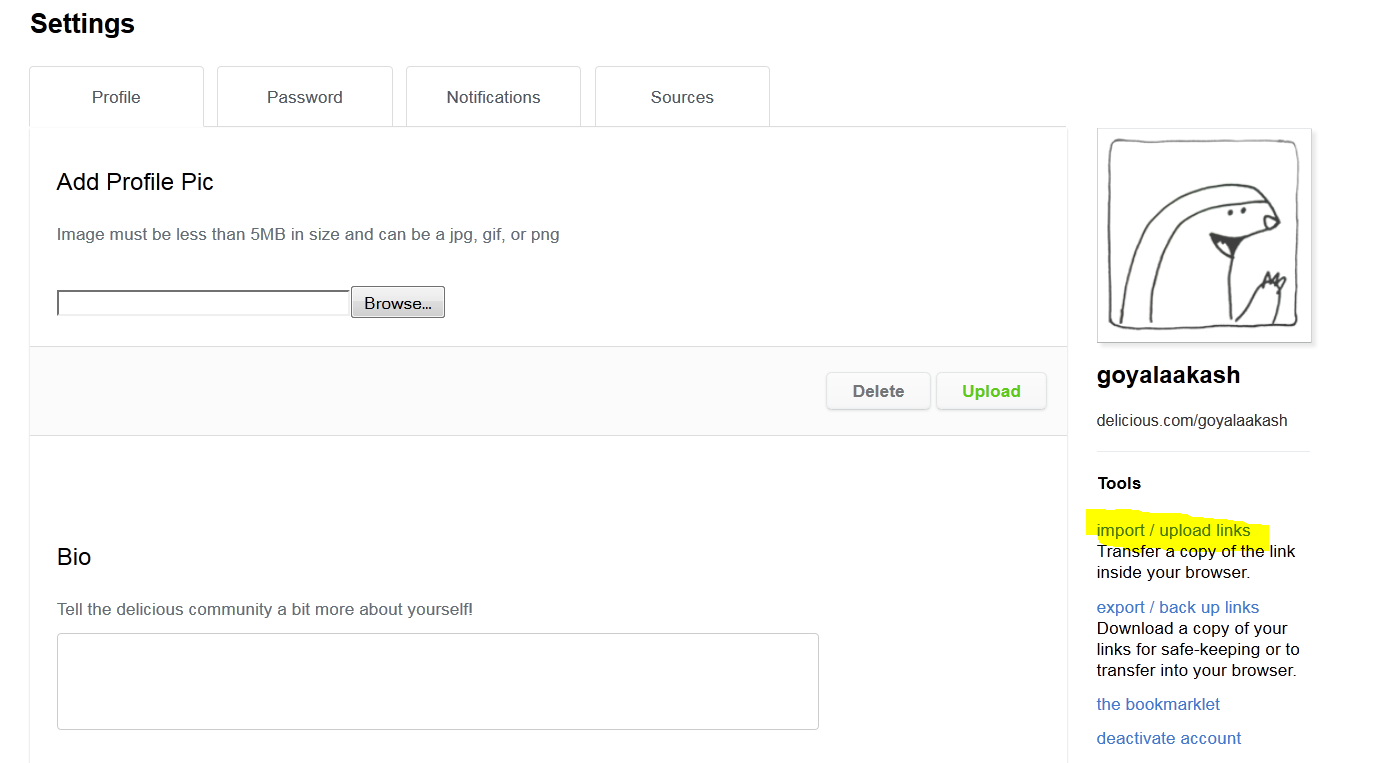Click the sloth profile picture thumbnail

pos(1204,235)
